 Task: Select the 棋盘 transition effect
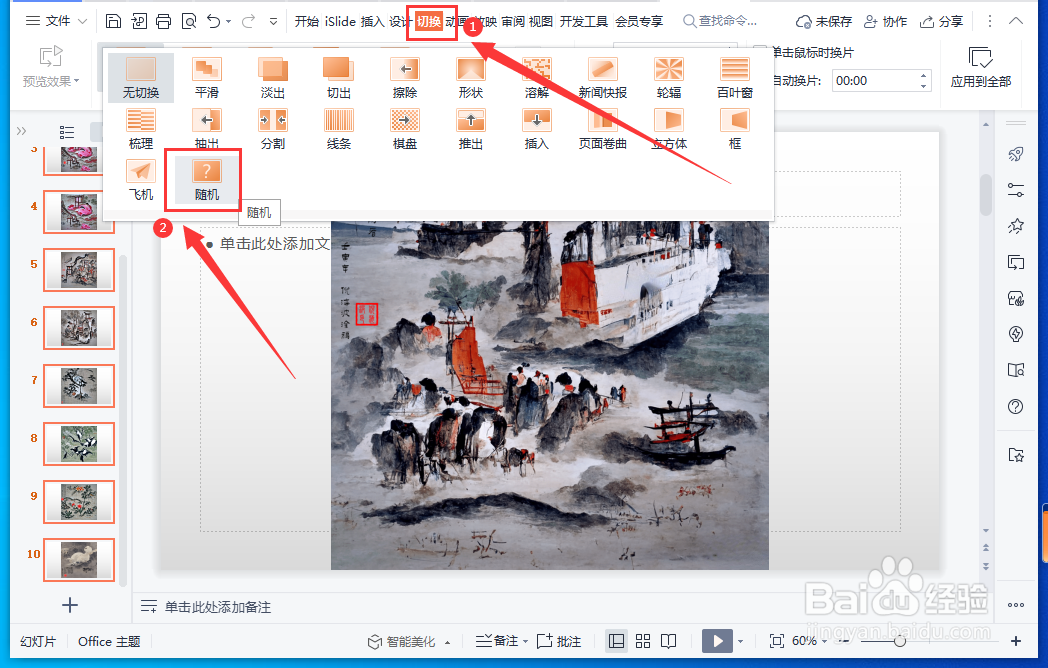(x=404, y=129)
